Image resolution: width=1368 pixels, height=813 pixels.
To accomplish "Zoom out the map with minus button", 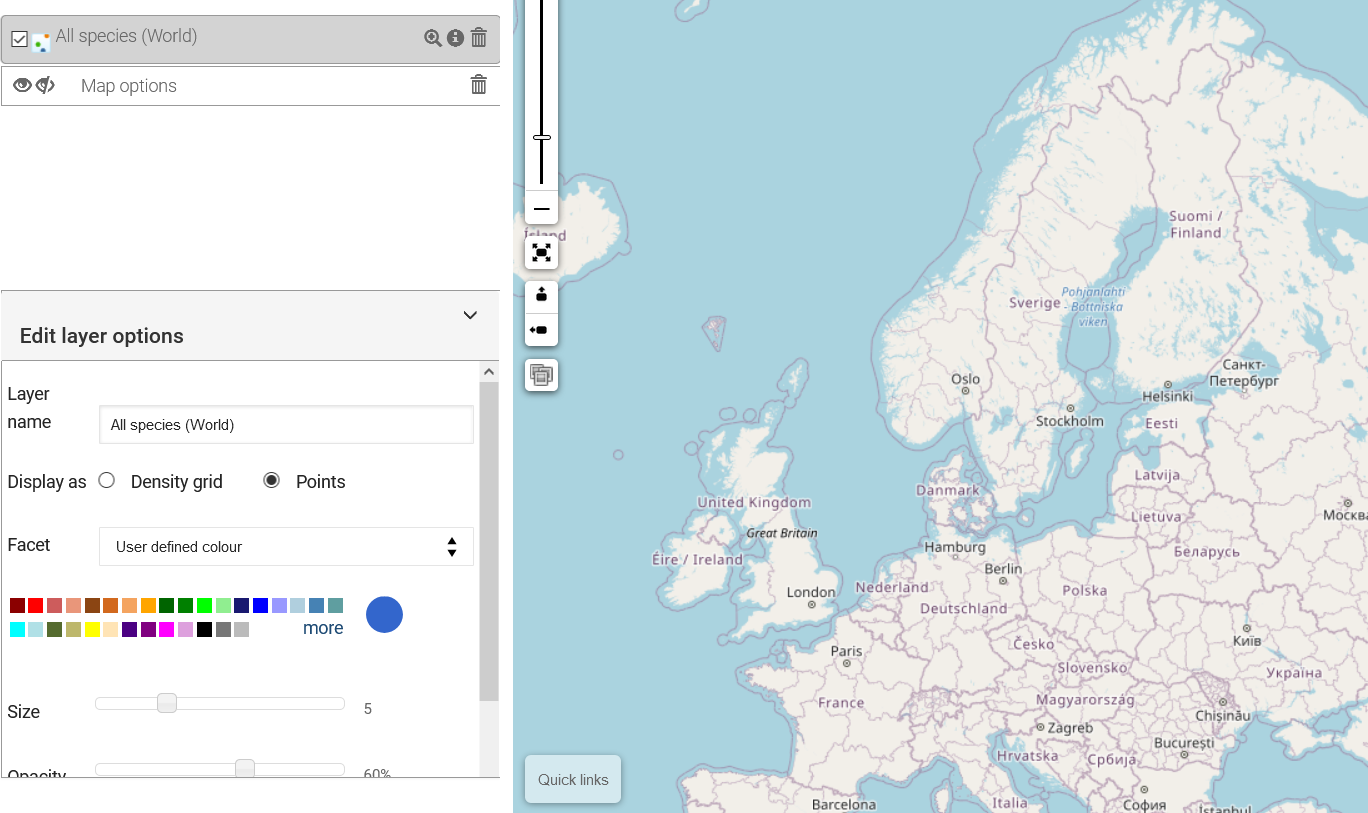I will coord(542,209).
